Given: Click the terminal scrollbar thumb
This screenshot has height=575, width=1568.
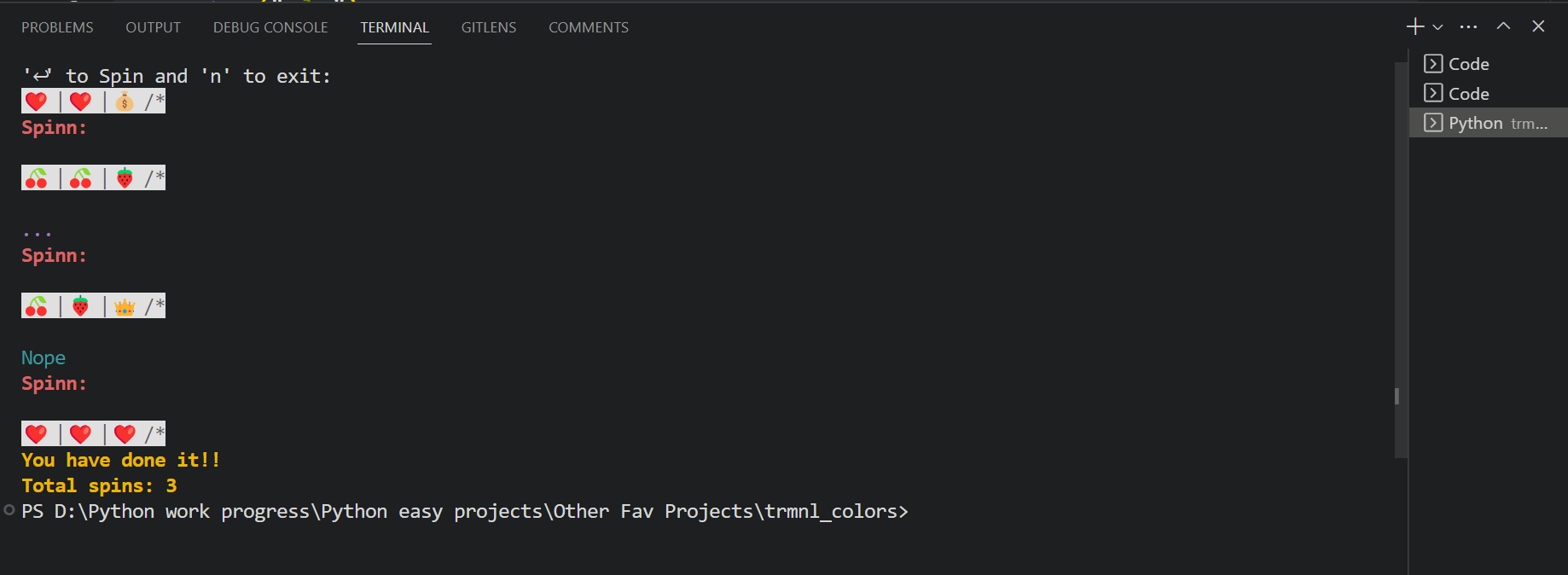Looking at the screenshot, I should tap(1401, 259).
